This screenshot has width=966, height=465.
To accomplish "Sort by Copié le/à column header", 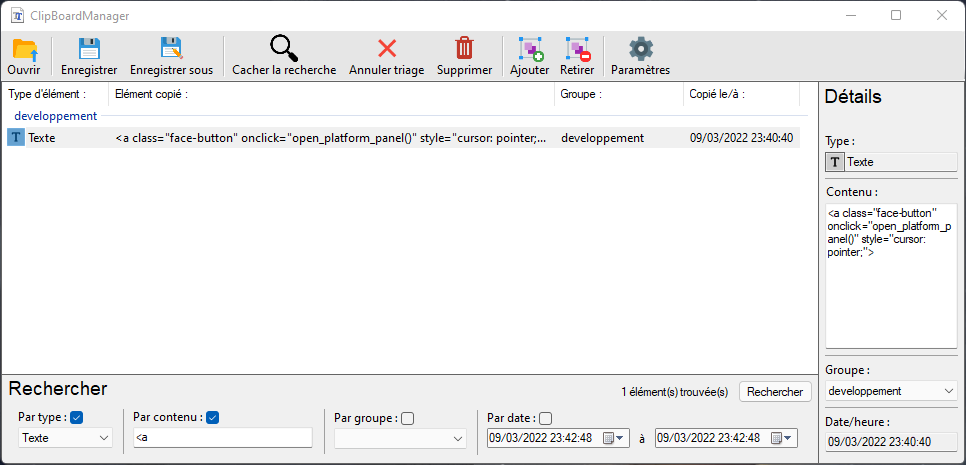I will (x=740, y=94).
